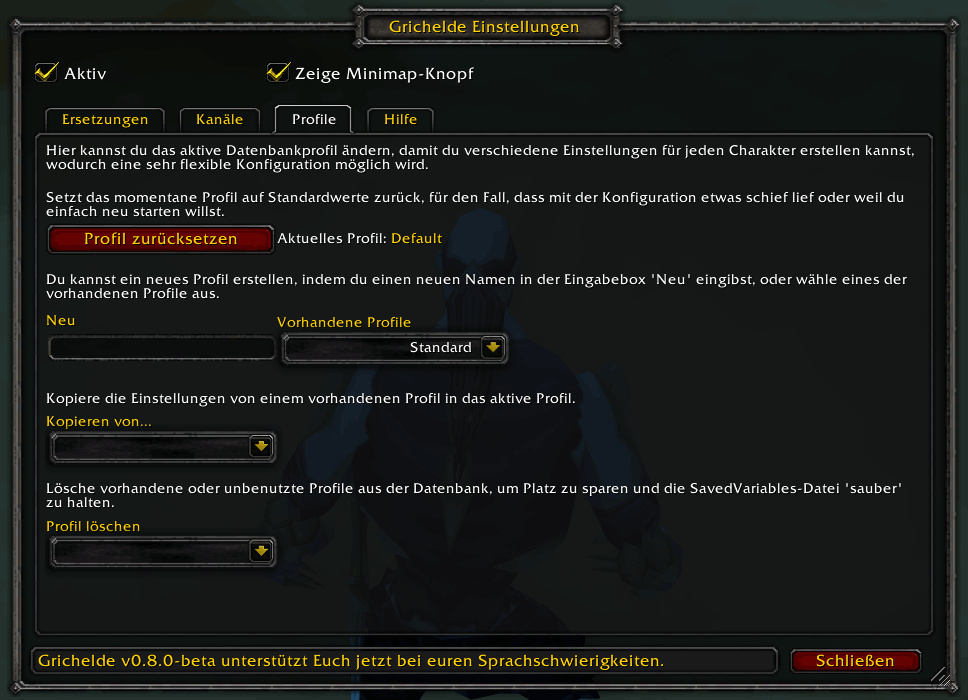
Task: Click the yellow checkmark icon beside Aktiv
Action: click(x=46, y=72)
